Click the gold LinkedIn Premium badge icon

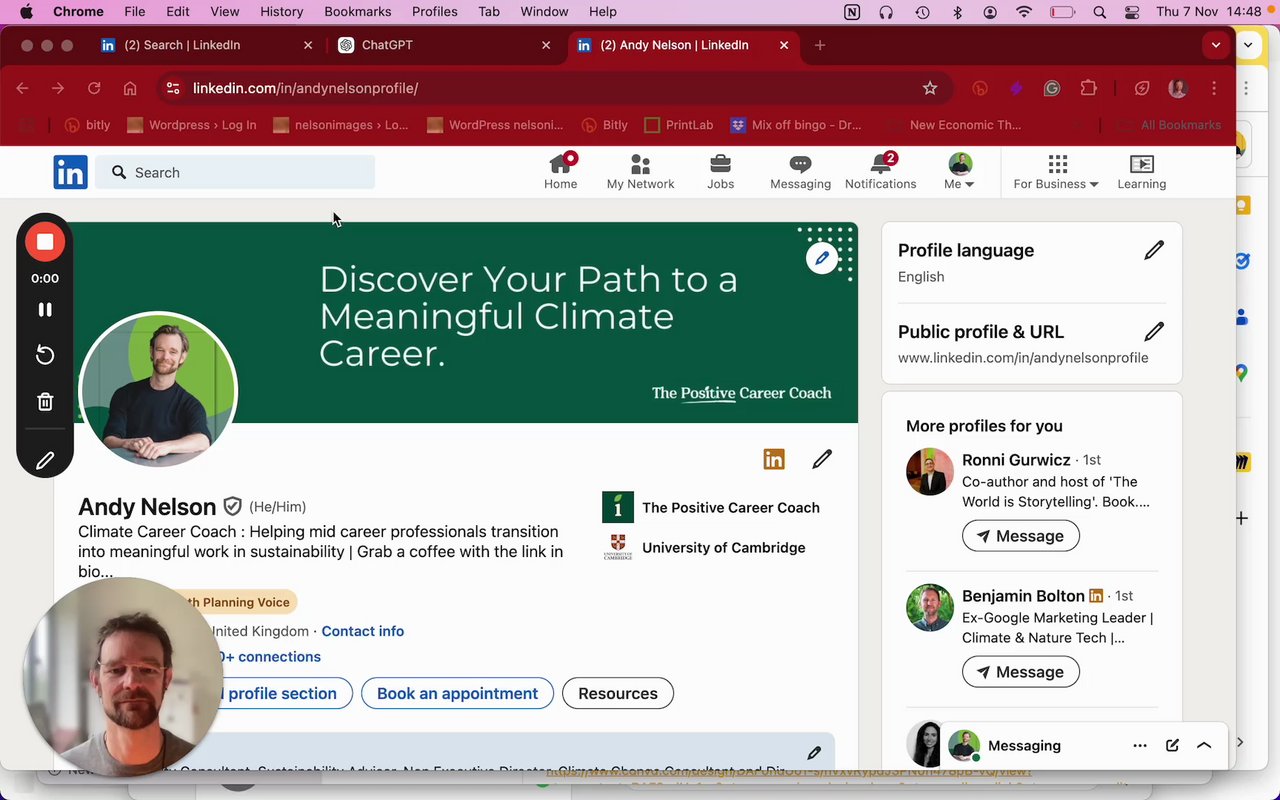click(x=774, y=459)
